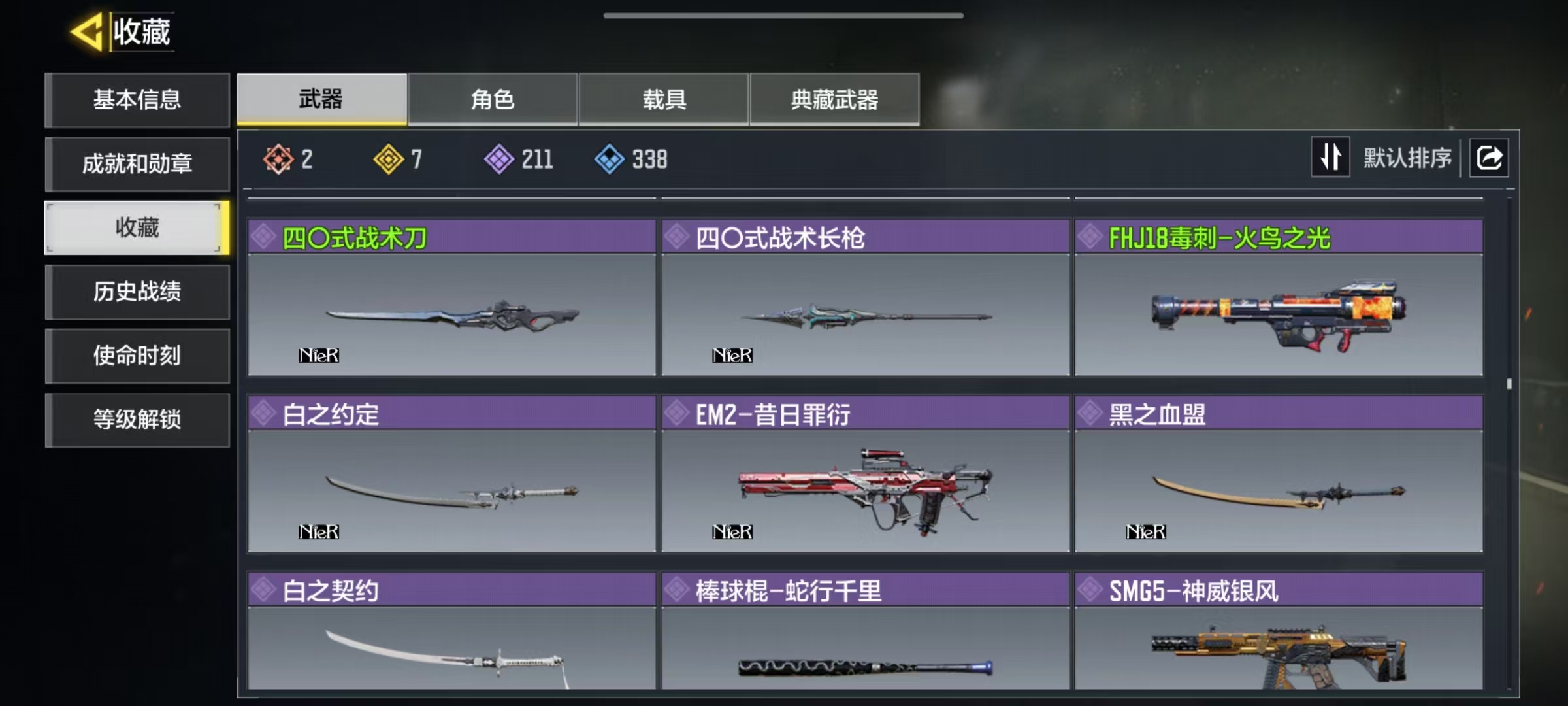Open 基本信息 in the sidebar
1568x706 pixels.
tap(137, 99)
